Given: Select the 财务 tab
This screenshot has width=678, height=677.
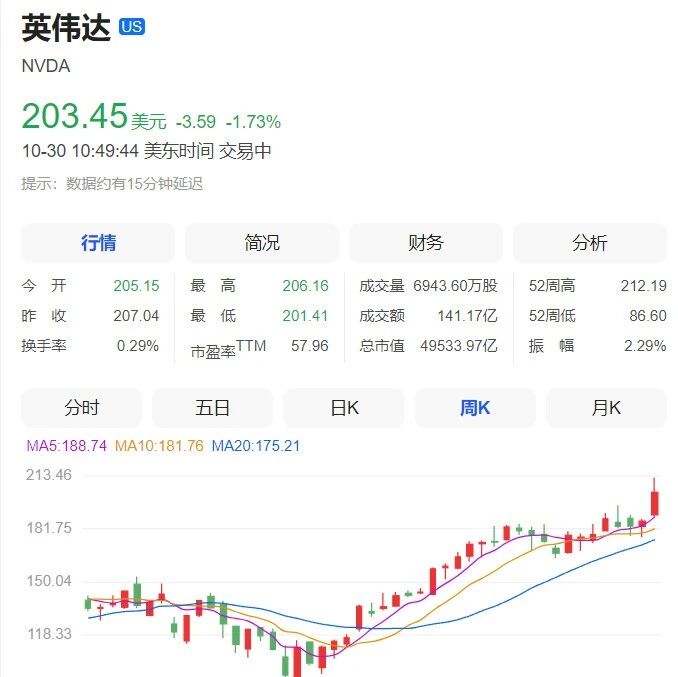Looking at the screenshot, I should click(426, 243).
